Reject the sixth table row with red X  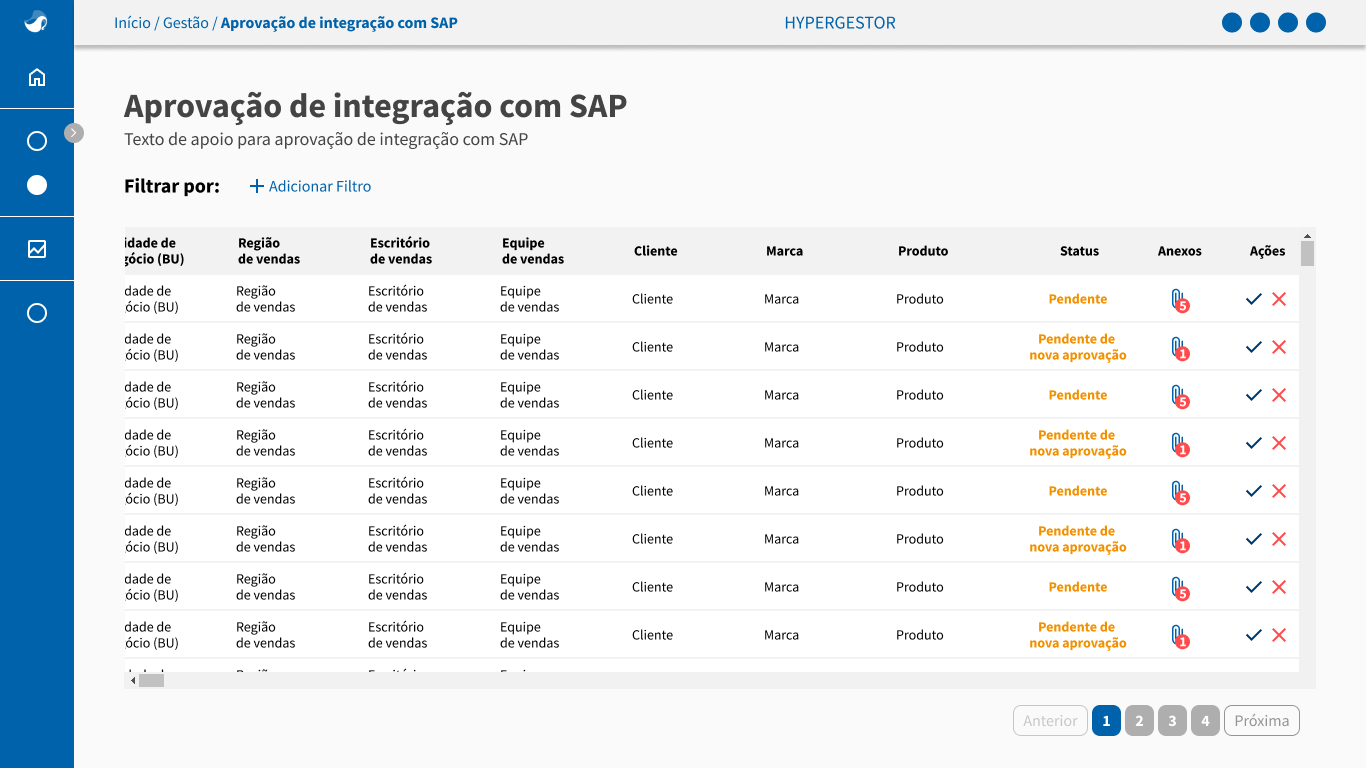(x=1279, y=539)
